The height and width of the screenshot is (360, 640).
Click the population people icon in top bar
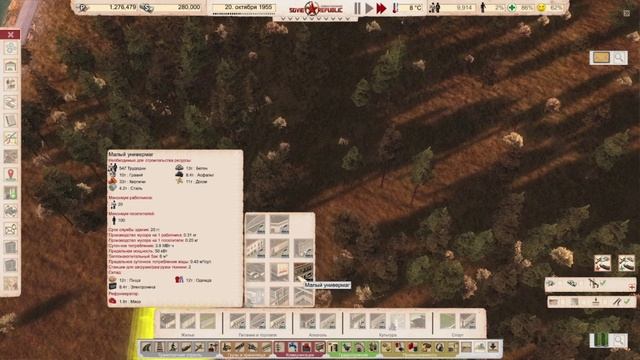(434, 7)
